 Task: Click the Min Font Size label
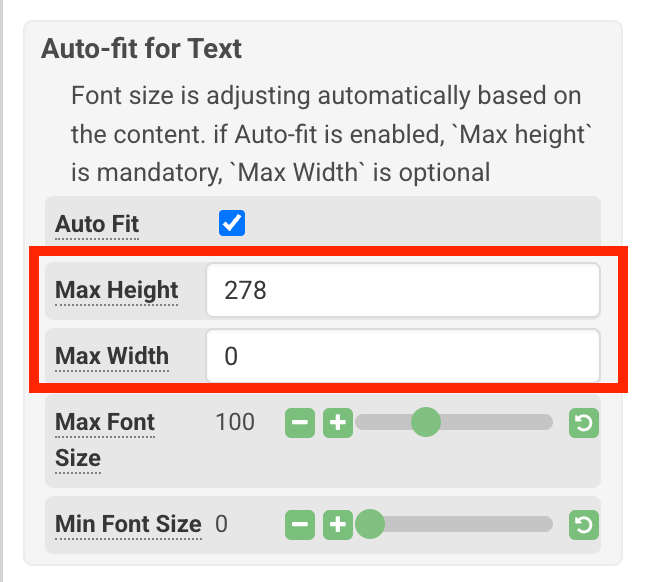tap(128, 524)
